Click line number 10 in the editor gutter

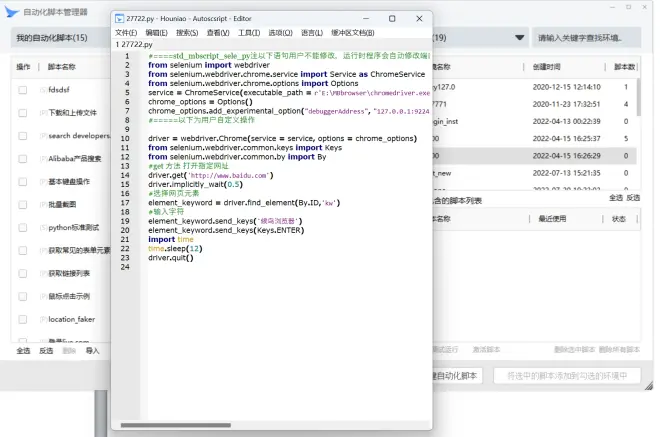[x=125, y=139]
